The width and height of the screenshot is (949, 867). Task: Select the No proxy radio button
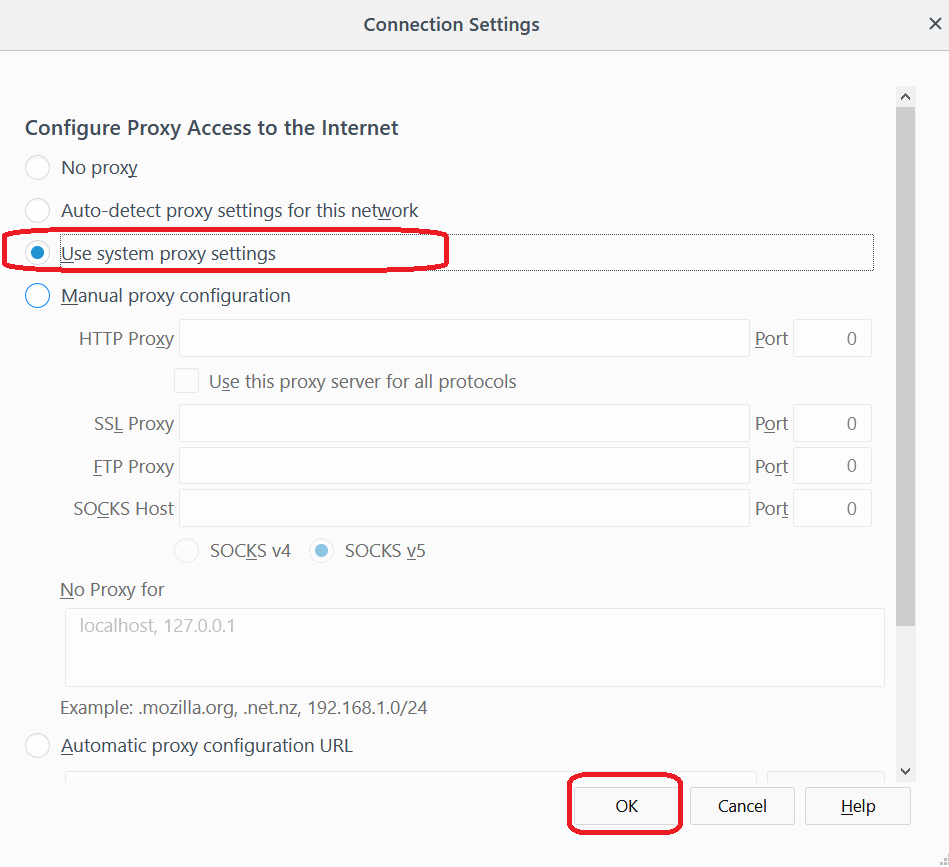coord(37,168)
